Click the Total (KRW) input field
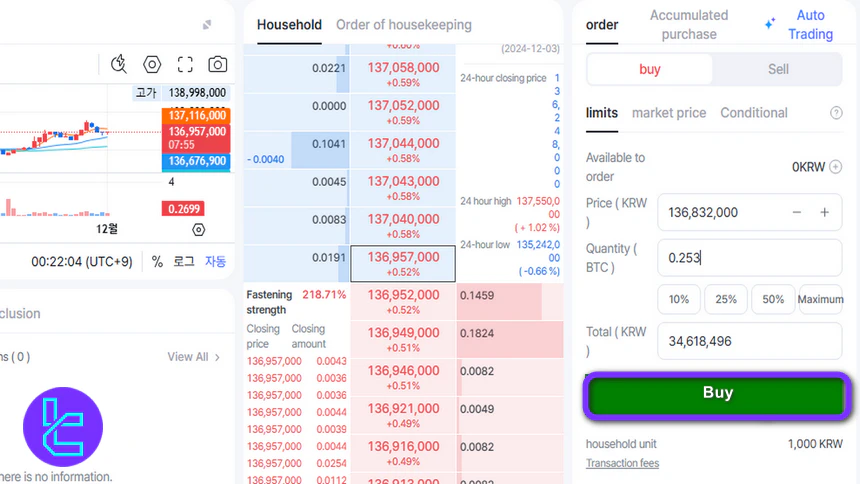This screenshot has height=484, width=860. coord(749,341)
